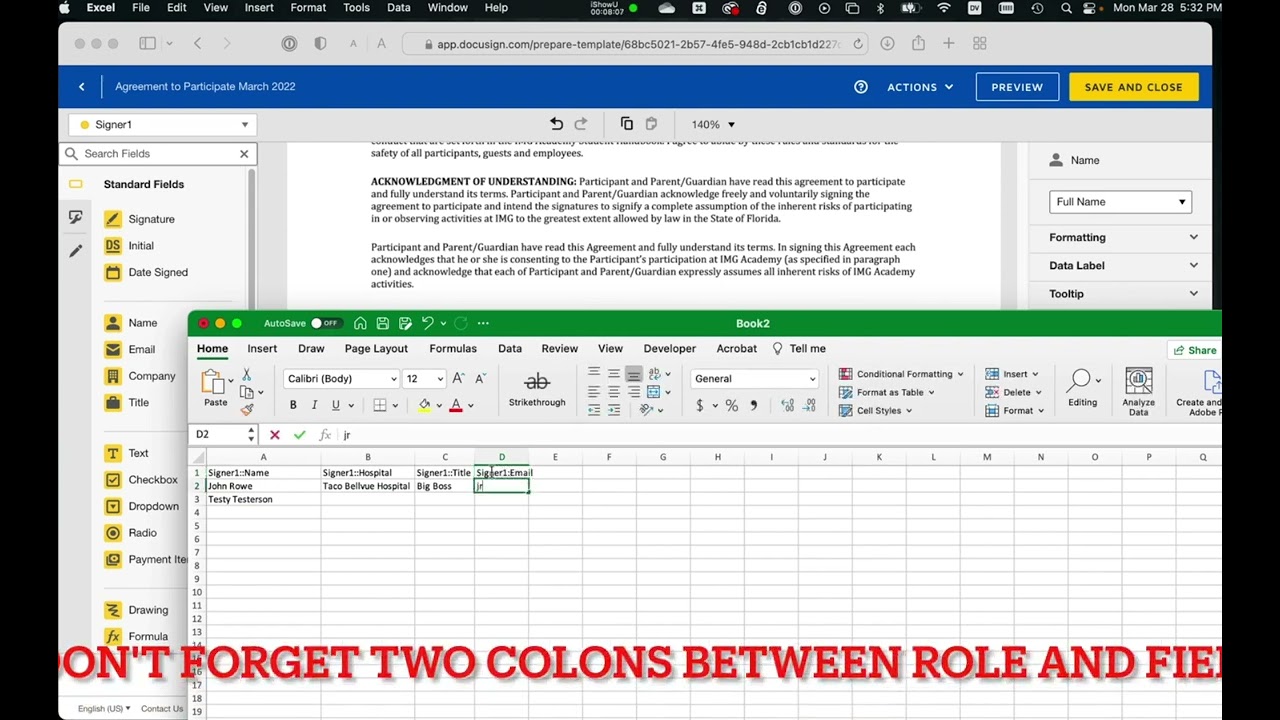Viewport: 1280px width, 720px height.
Task: Expand the Formatting section
Action: coord(1120,237)
